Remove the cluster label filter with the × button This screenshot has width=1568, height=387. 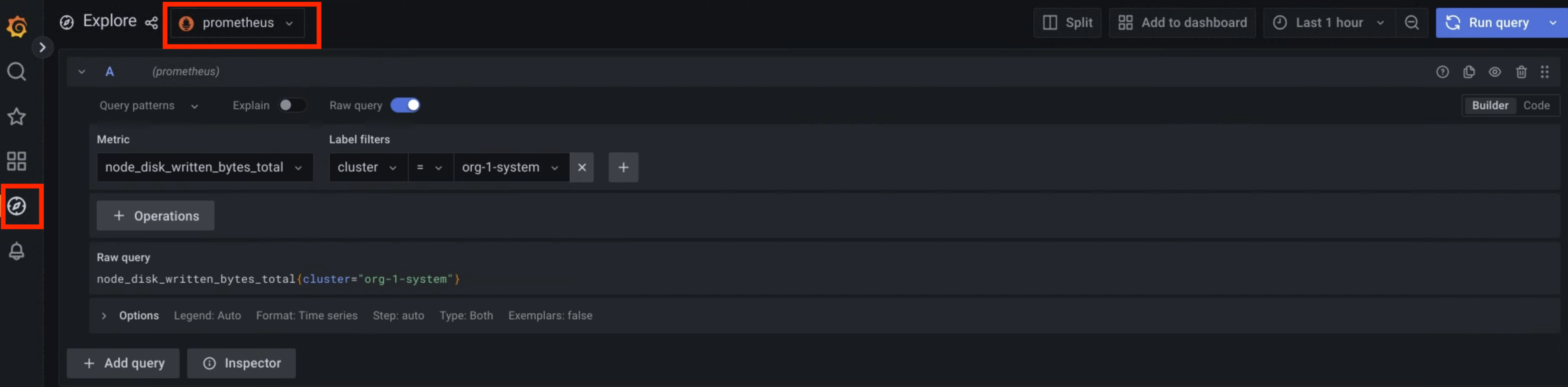coord(582,167)
